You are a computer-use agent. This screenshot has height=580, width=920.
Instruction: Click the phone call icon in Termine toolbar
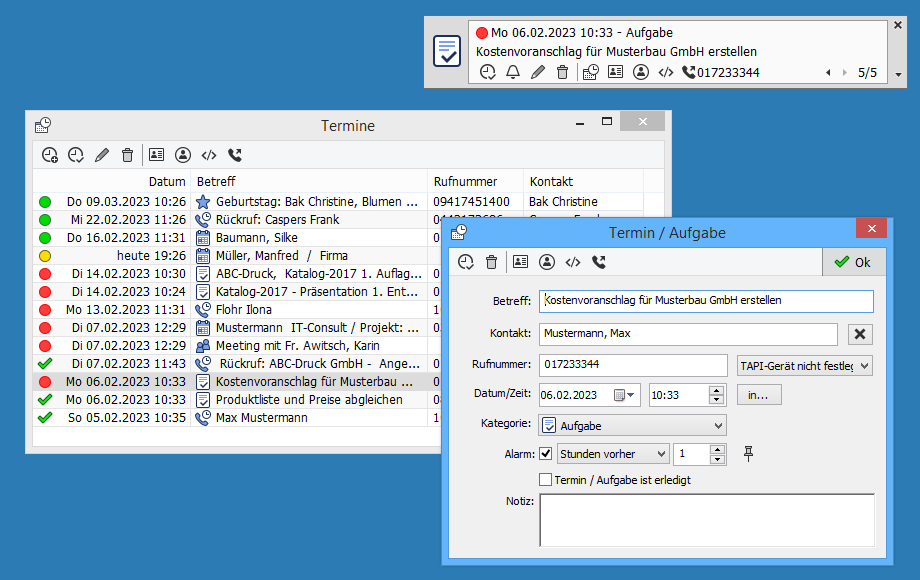tap(235, 155)
